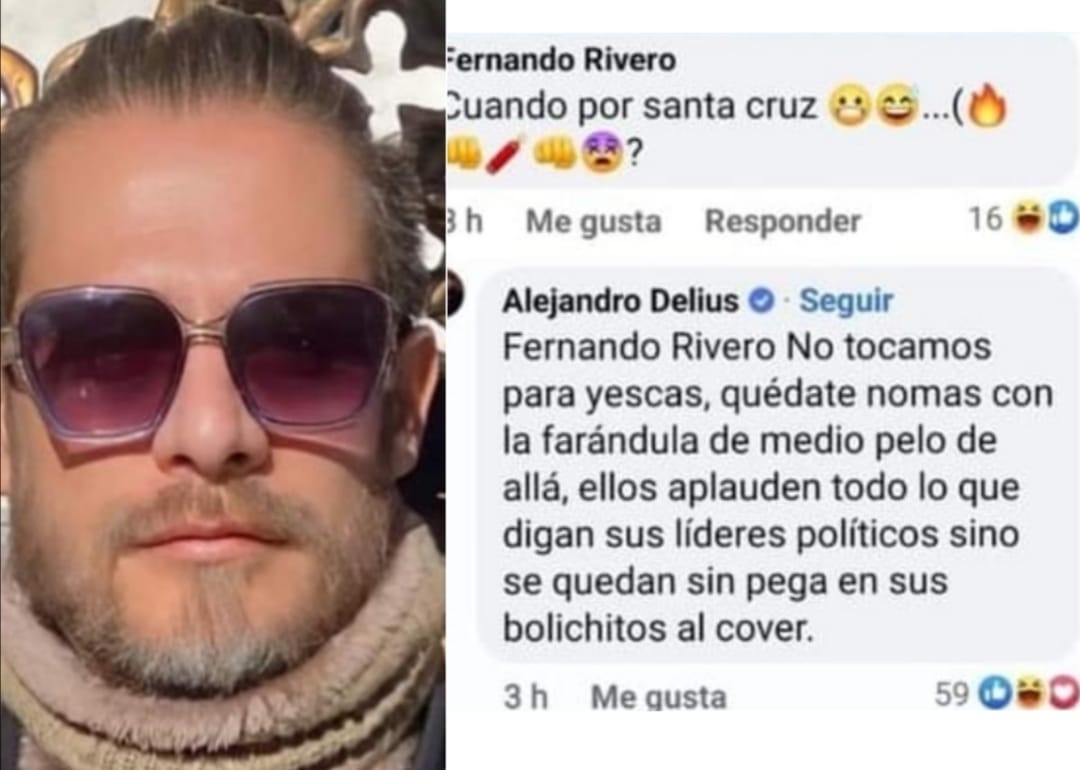Viewport: 1080px width, 770px height.
Task: Click the blue like reaction icon beside 16
Action: [x=1063, y=218]
